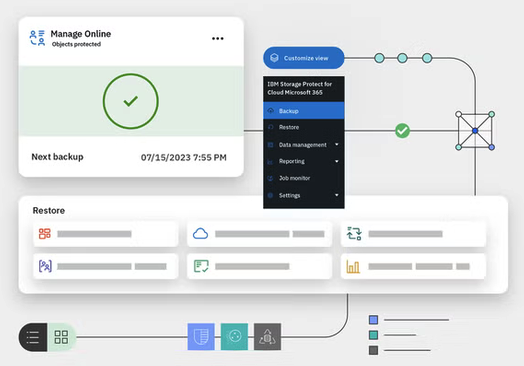Click the blue shield tile
524x366 pixels.
click(x=201, y=337)
